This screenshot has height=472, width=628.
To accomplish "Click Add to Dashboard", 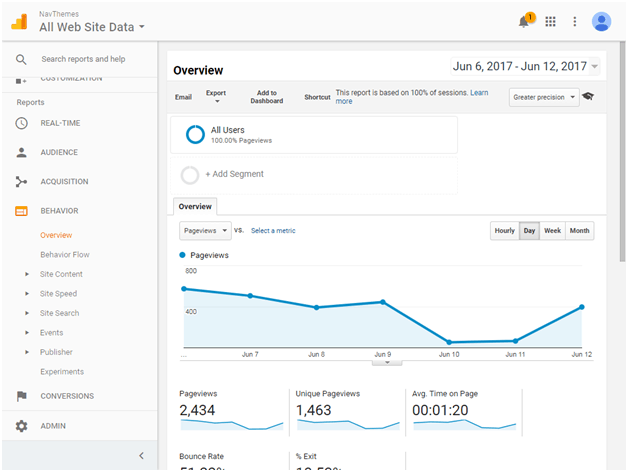I will click(267, 97).
